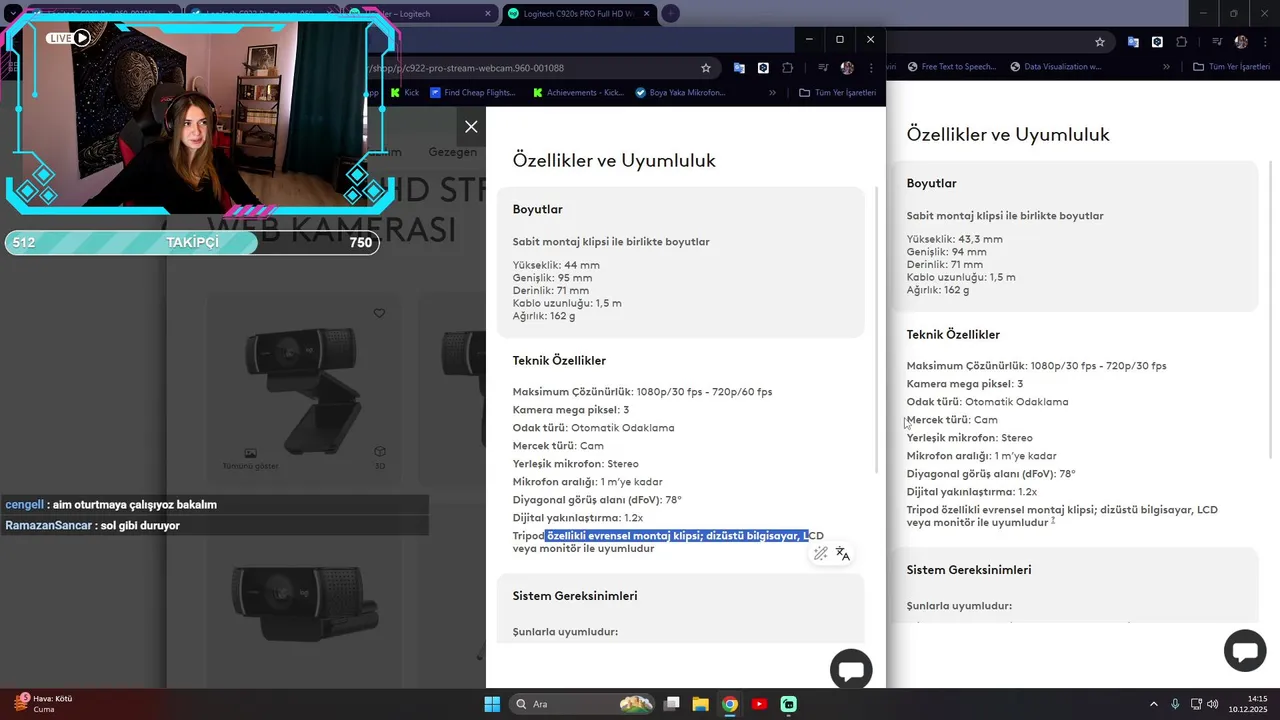Click the LIVE indicator on the webcam overlay
The image size is (1280, 720).
pyautogui.click(x=69, y=38)
